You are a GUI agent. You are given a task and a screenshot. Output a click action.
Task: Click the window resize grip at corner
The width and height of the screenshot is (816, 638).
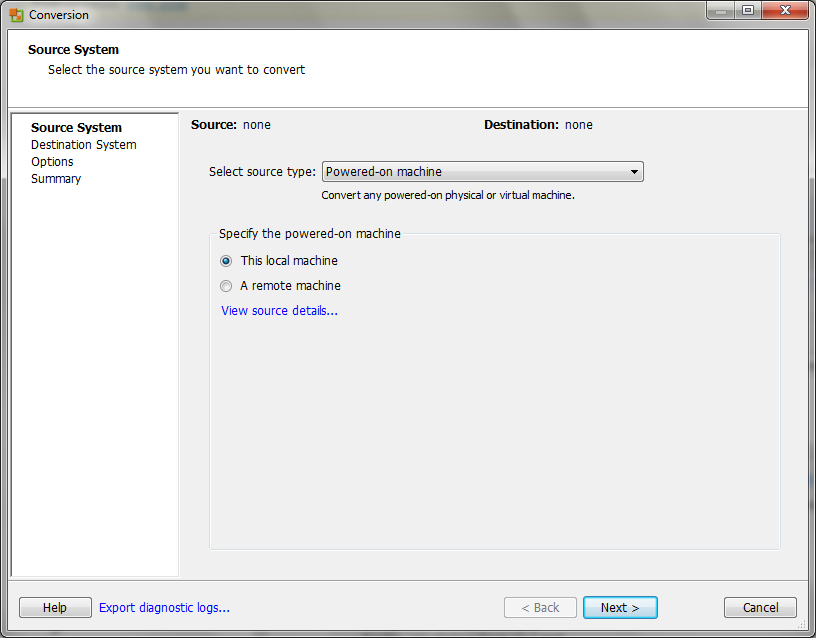point(802,624)
